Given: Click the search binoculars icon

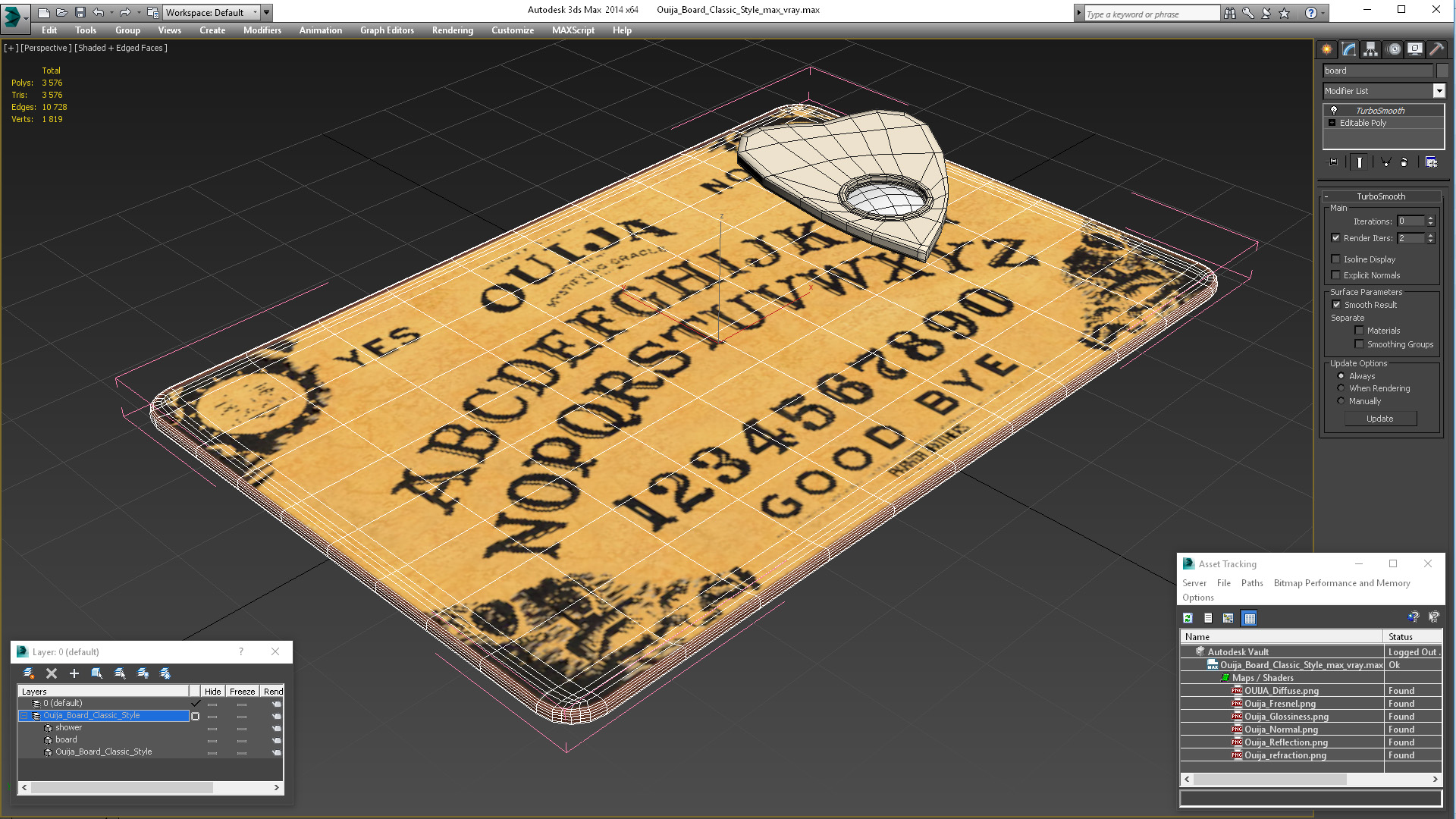Looking at the screenshot, I should pos(1230,13).
